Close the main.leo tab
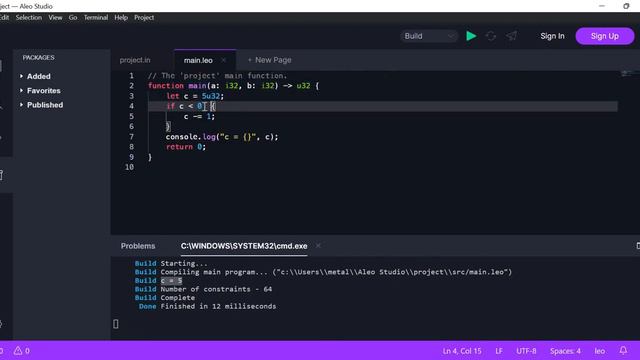This screenshot has height=360, width=640. [x=223, y=60]
